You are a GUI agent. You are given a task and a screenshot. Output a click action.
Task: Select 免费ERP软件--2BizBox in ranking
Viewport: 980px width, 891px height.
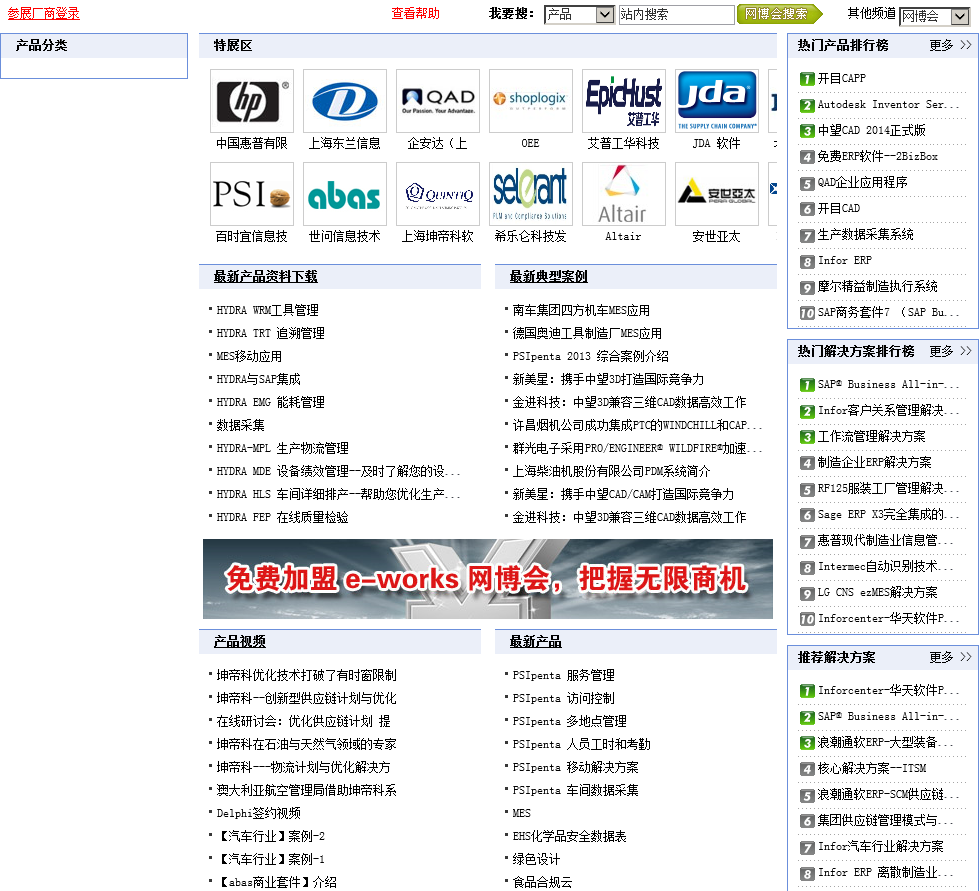[878, 156]
